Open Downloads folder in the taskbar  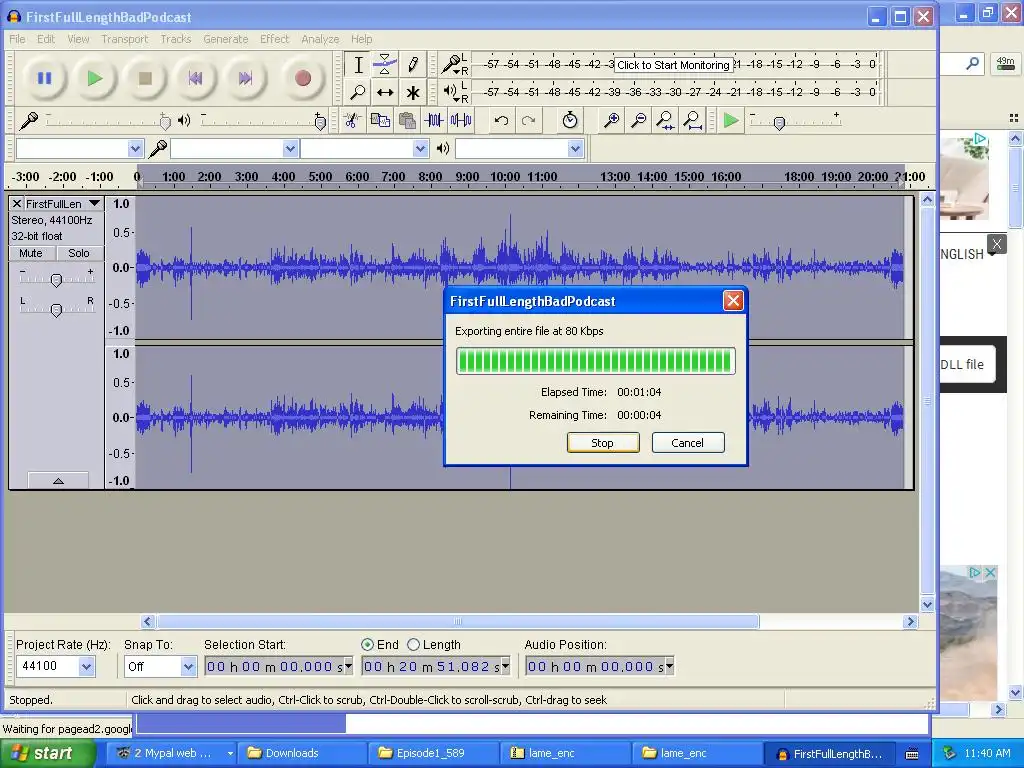301,753
